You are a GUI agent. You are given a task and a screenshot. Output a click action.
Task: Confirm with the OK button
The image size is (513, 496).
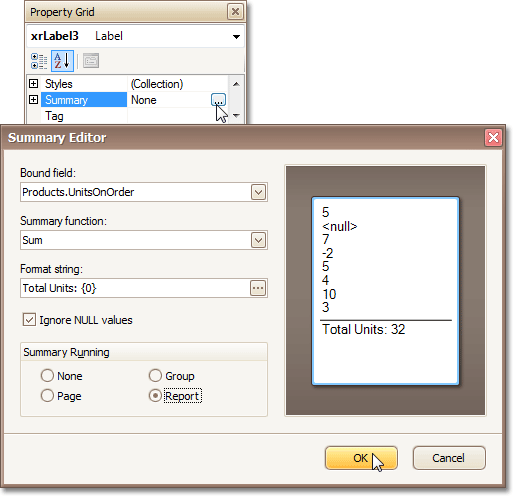(361, 458)
